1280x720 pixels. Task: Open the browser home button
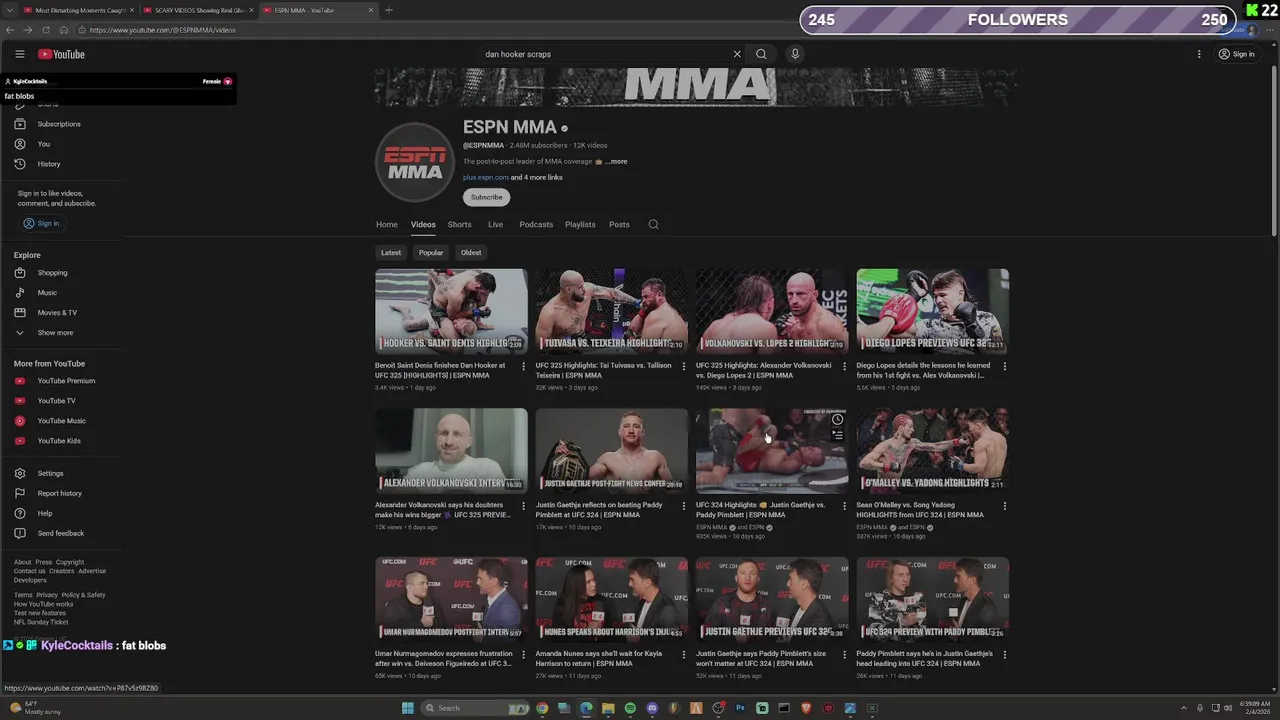click(62, 30)
